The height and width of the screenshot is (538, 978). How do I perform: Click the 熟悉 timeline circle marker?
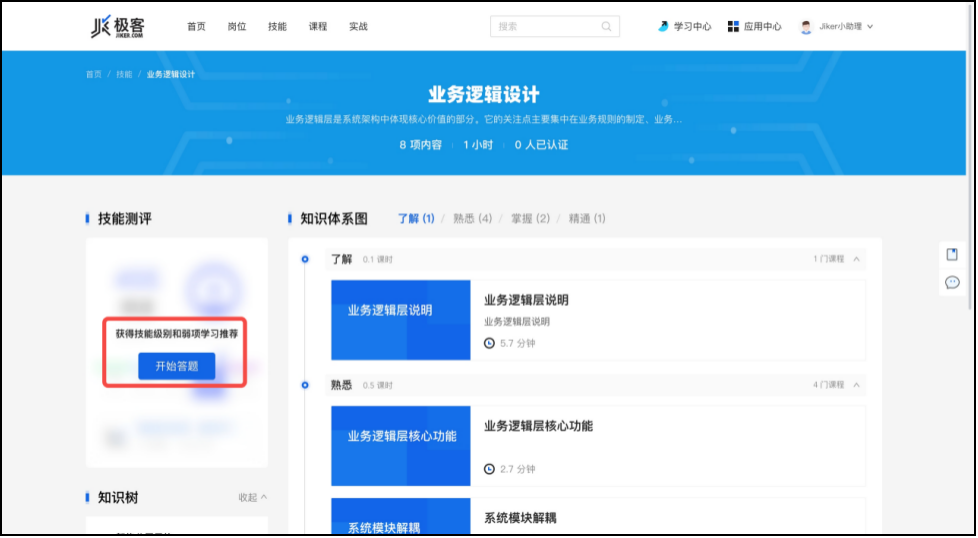click(305, 385)
